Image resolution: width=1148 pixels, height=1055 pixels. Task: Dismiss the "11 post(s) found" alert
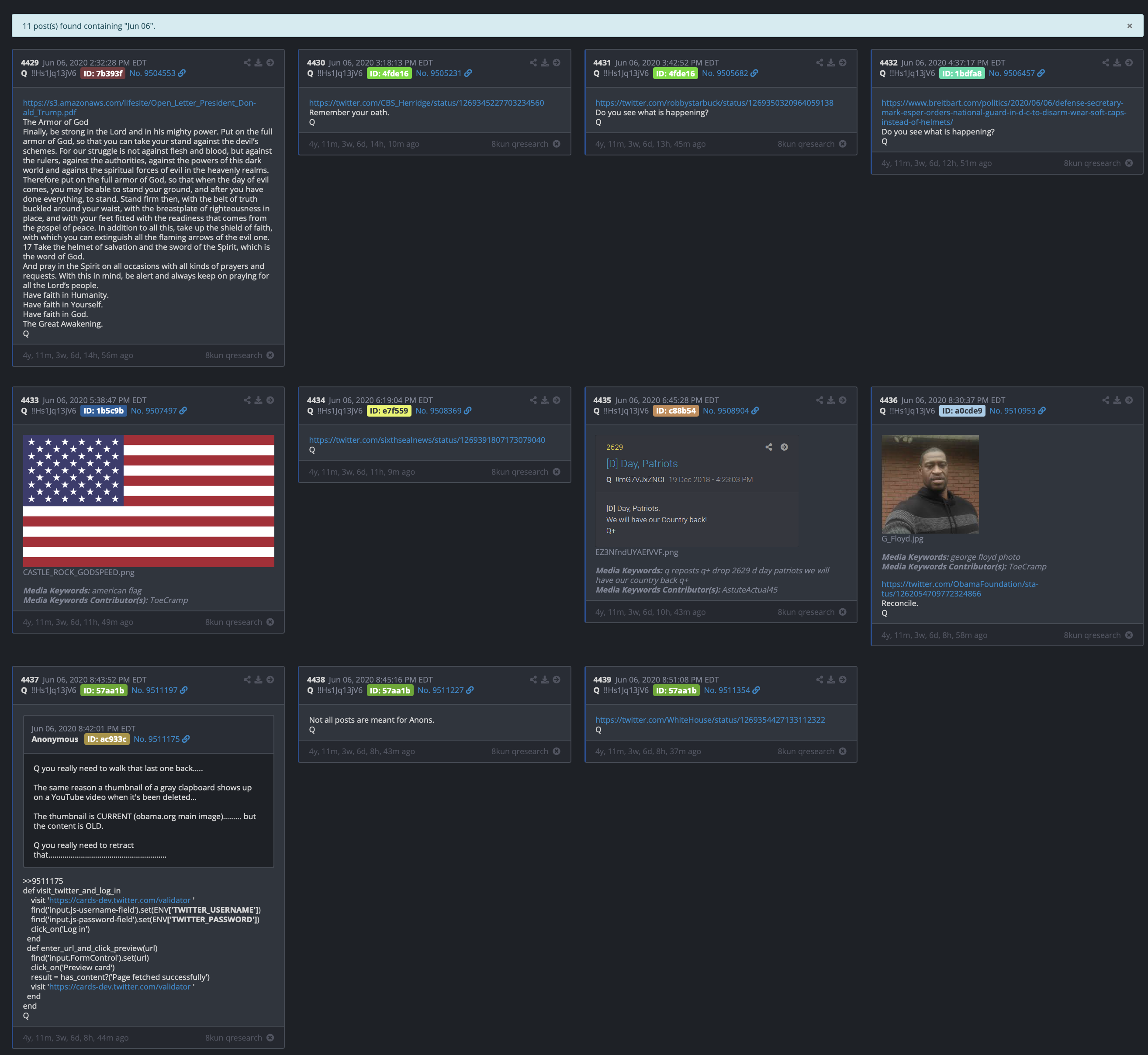1129,26
